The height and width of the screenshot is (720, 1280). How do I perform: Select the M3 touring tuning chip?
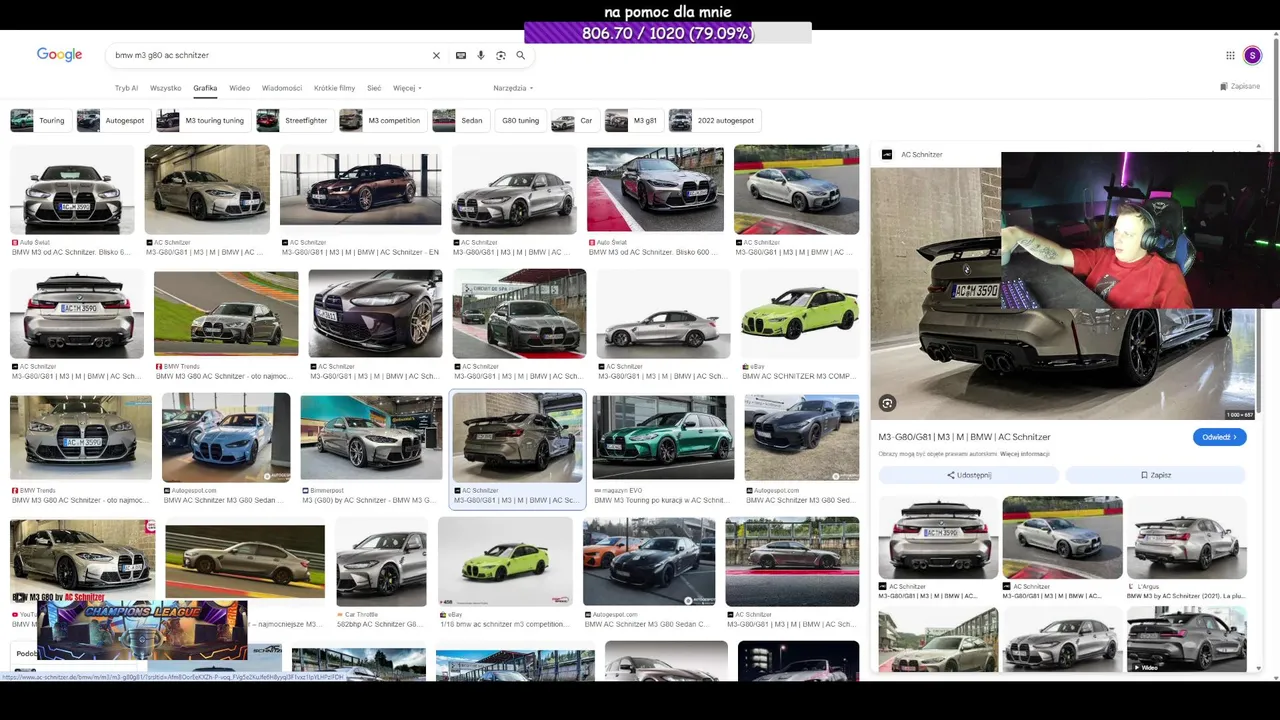pos(202,121)
